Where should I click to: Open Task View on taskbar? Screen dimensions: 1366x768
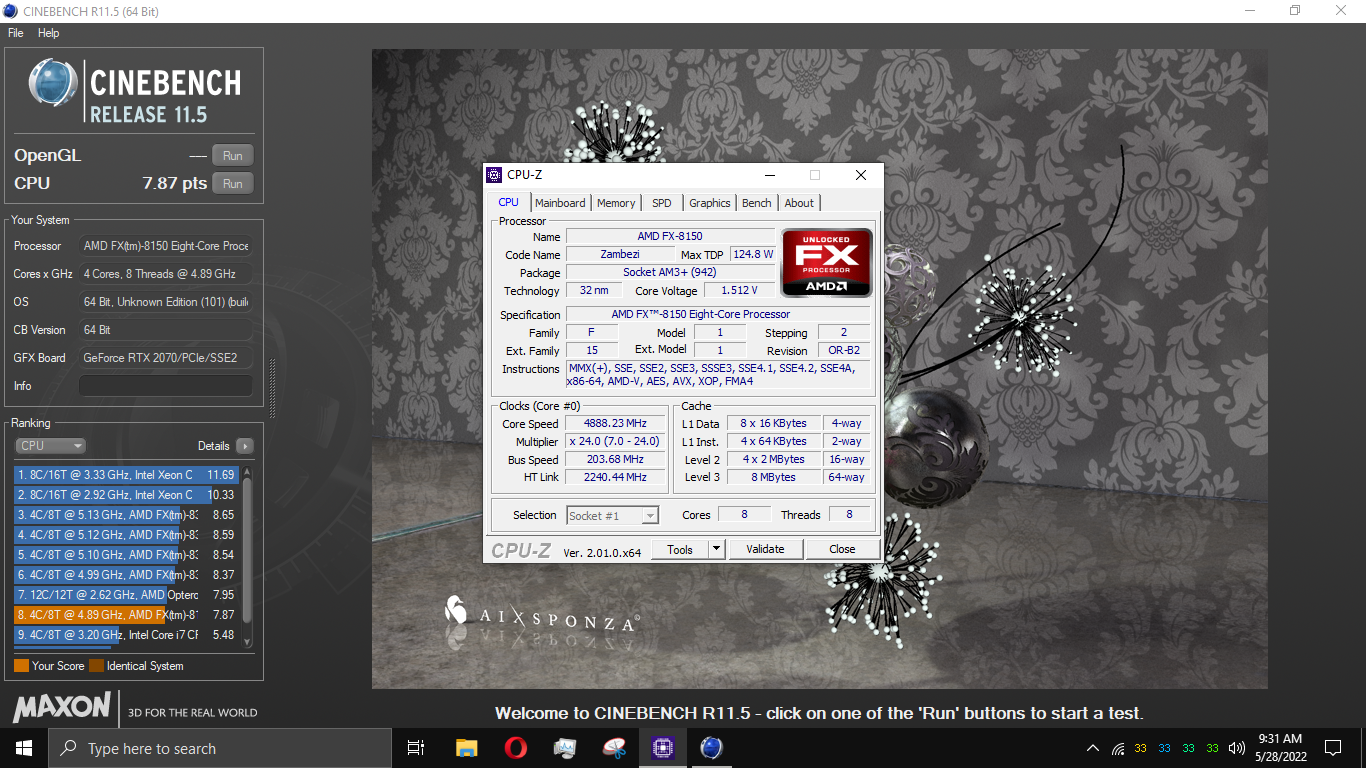pyautogui.click(x=416, y=748)
